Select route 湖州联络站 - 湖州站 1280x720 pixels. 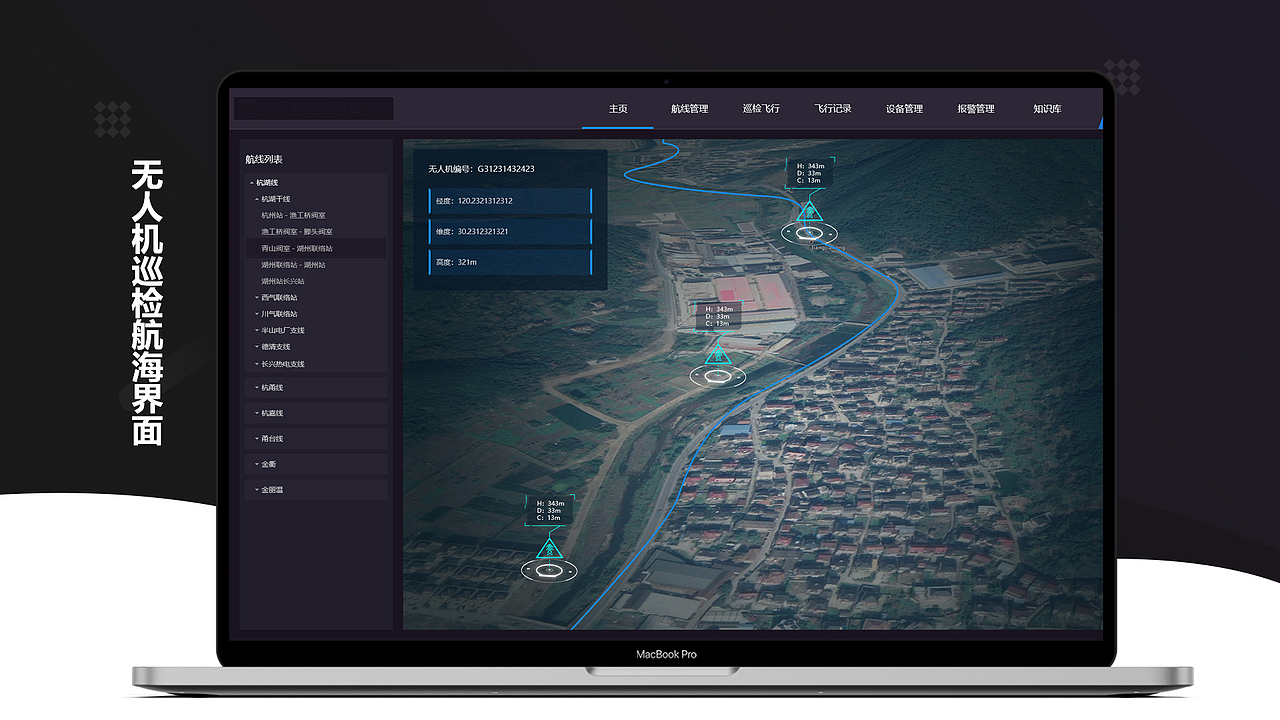click(293, 265)
